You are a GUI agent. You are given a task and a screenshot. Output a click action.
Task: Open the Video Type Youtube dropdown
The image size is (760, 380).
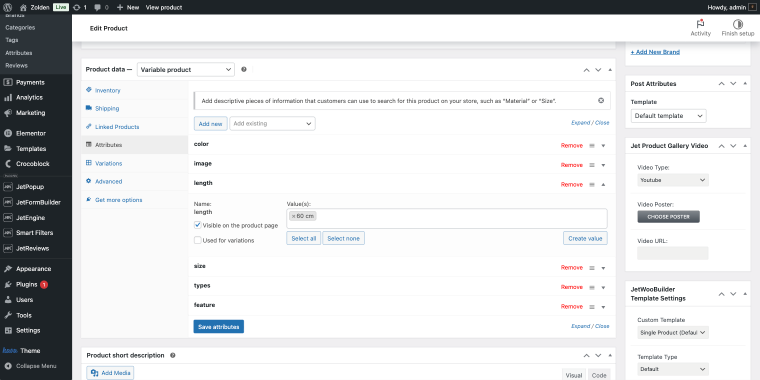pyautogui.click(x=673, y=180)
